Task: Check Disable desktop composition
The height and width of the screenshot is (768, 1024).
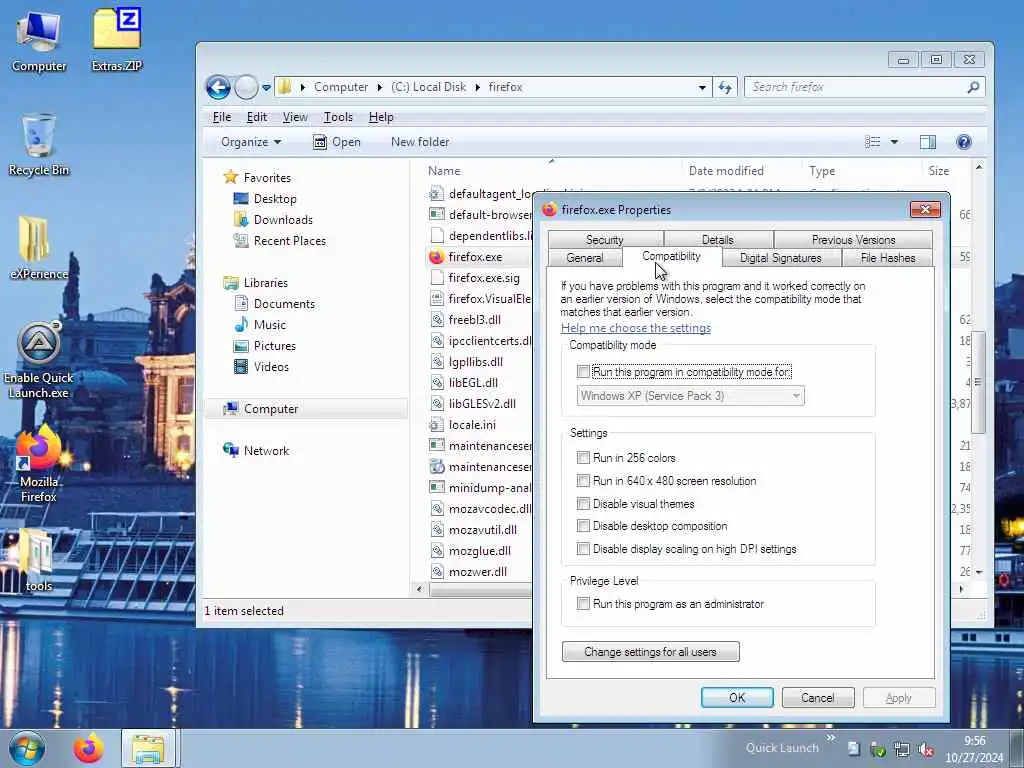Action: [x=583, y=526]
